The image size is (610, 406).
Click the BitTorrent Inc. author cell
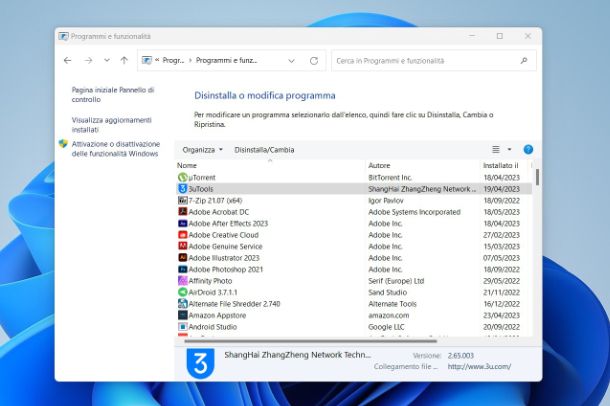tap(390, 177)
